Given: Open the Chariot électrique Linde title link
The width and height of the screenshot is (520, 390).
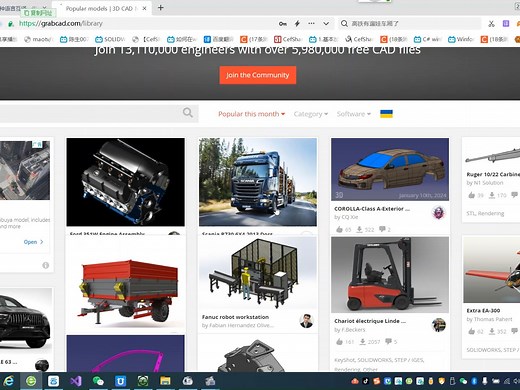Looking at the screenshot, I should click(370, 321).
